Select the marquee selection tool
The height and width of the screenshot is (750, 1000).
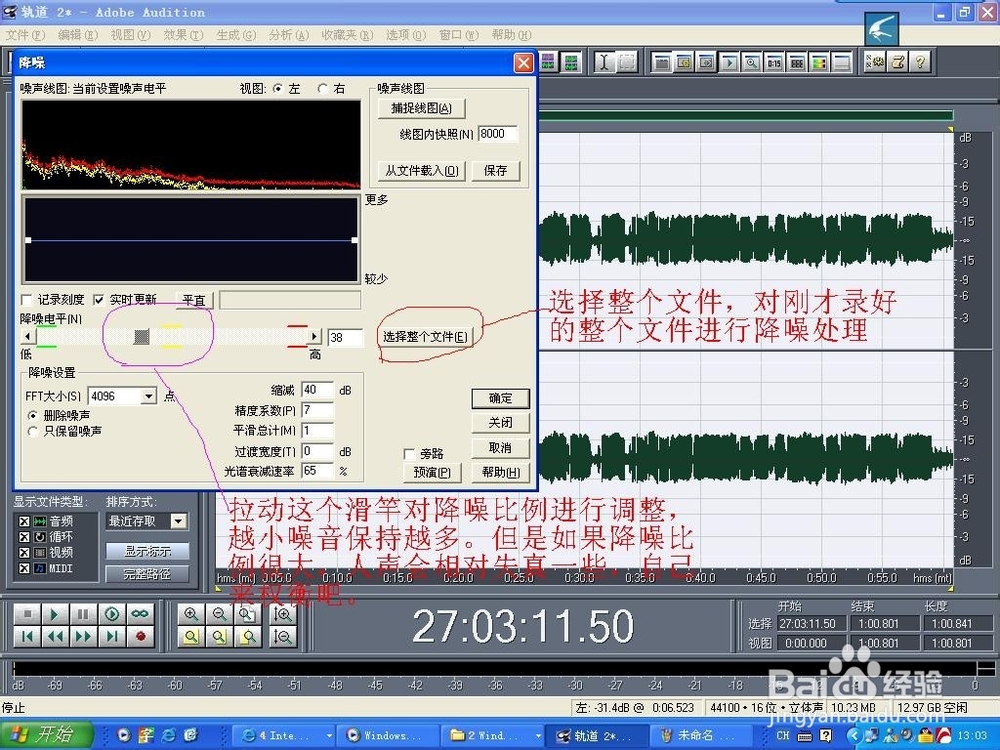(628, 62)
